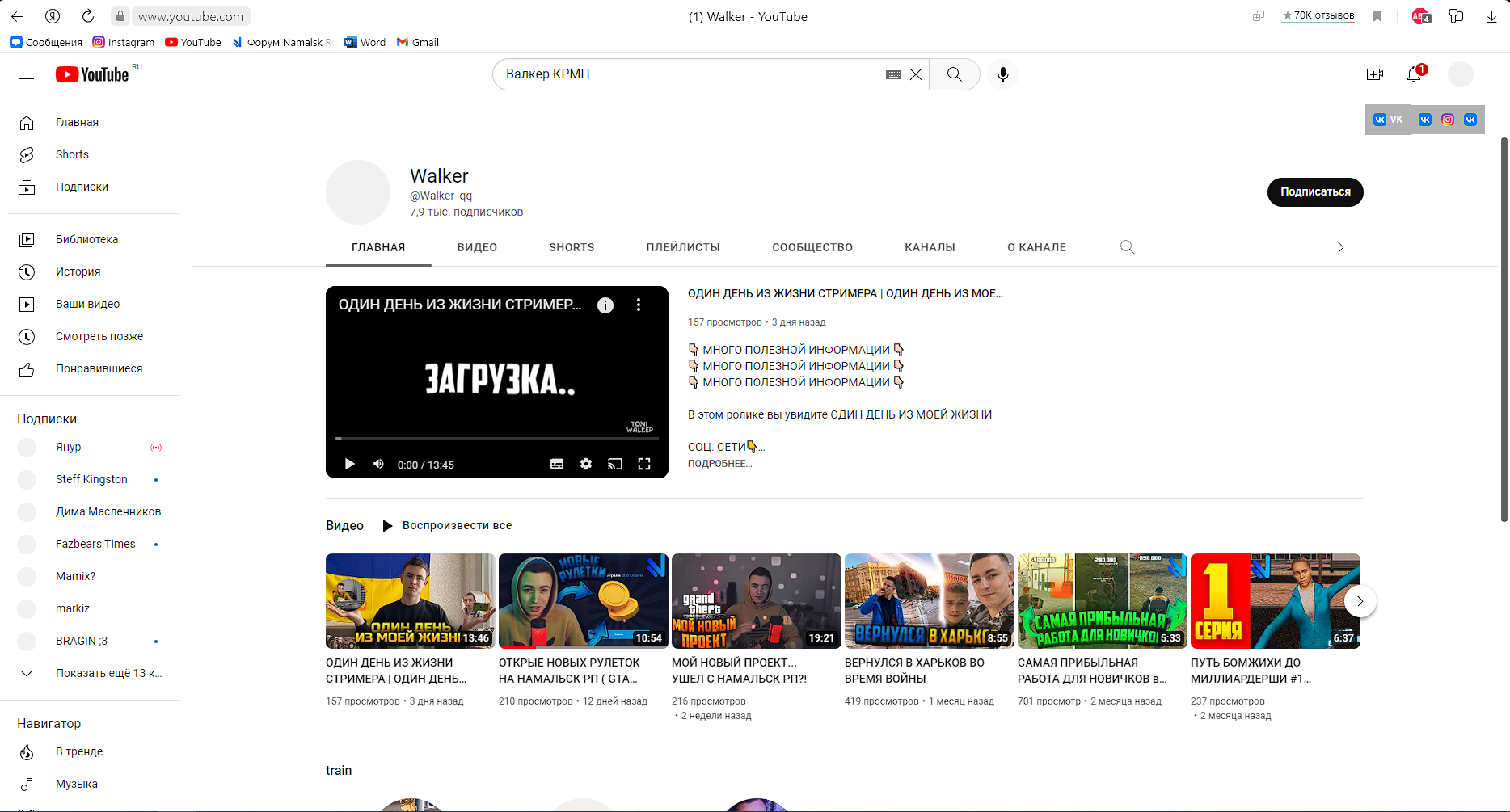Viewport: 1510px width, 812px height.
Task: Cast the video to a device
Action: (x=615, y=464)
